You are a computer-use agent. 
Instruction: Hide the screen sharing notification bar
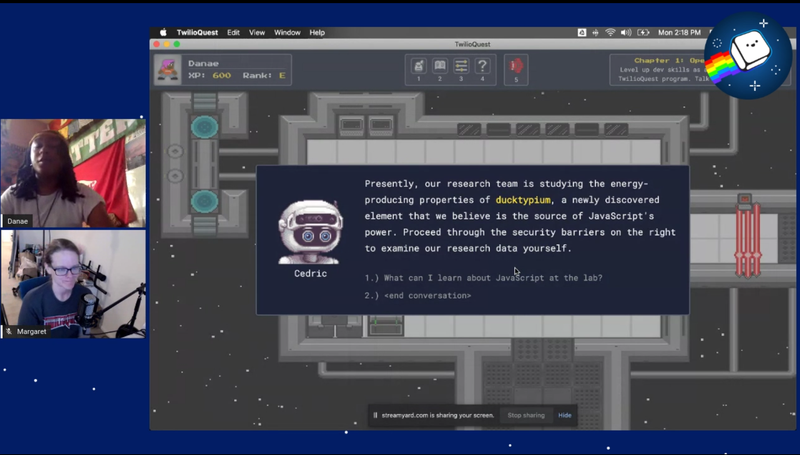[x=564, y=415]
